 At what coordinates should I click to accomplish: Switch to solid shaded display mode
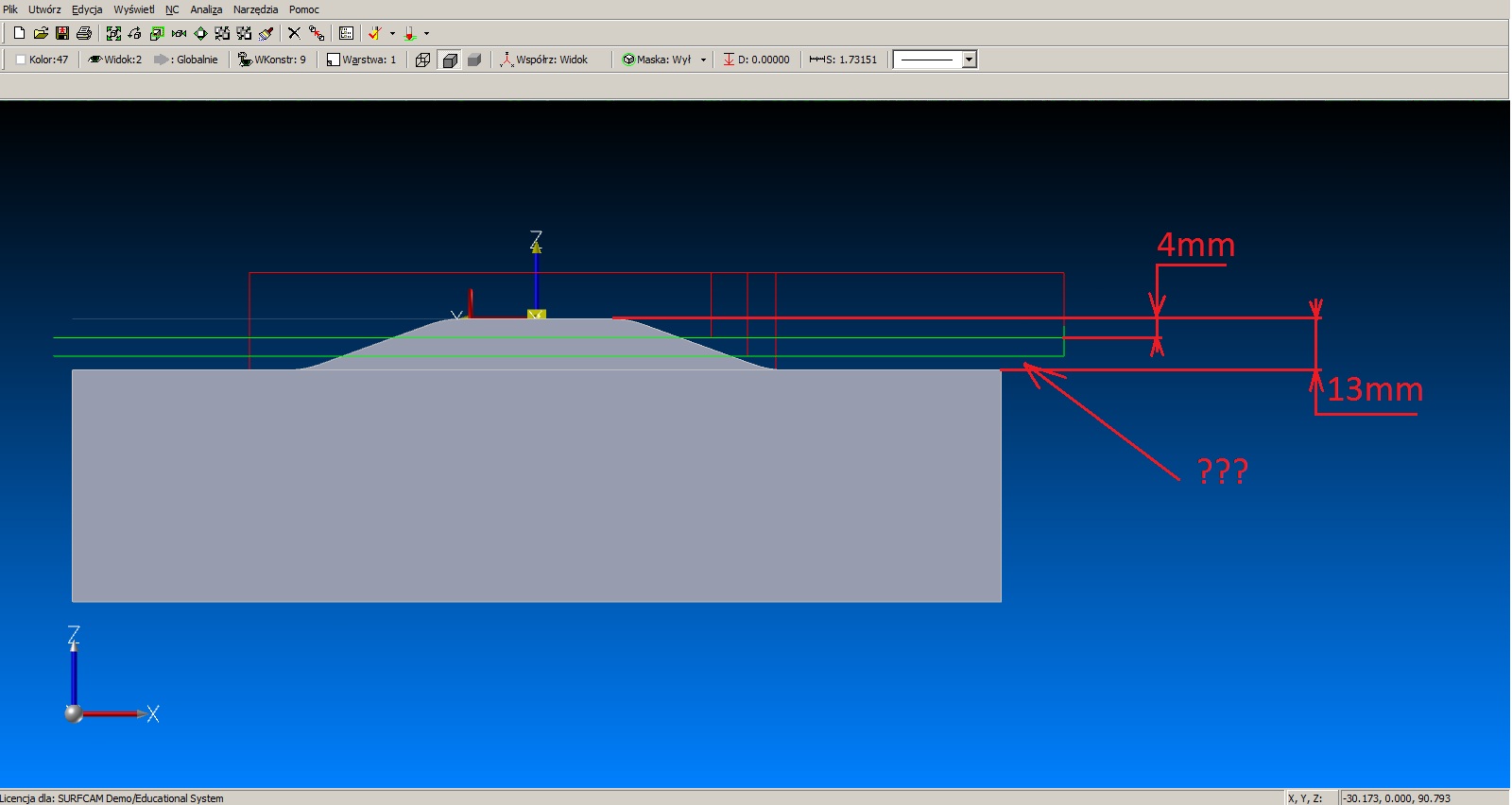click(x=474, y=60)
